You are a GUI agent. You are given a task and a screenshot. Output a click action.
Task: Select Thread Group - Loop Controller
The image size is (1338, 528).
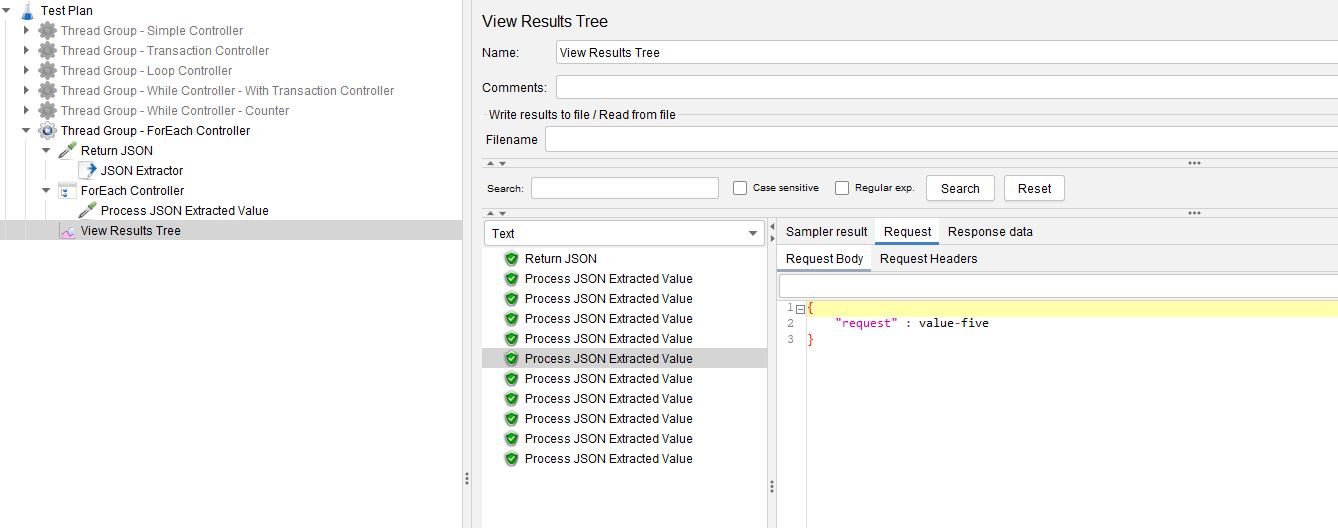coord(146,71)
